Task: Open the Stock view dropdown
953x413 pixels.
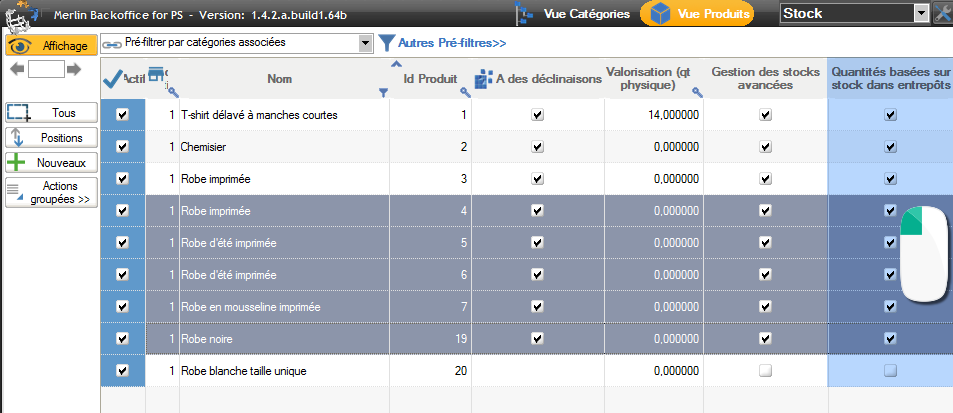Action: click(x=921, y=13)
